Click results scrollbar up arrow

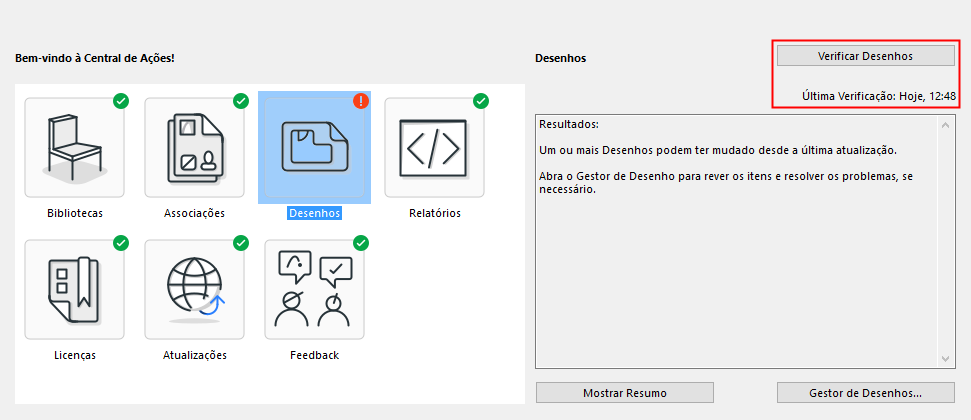pos(945,126)
